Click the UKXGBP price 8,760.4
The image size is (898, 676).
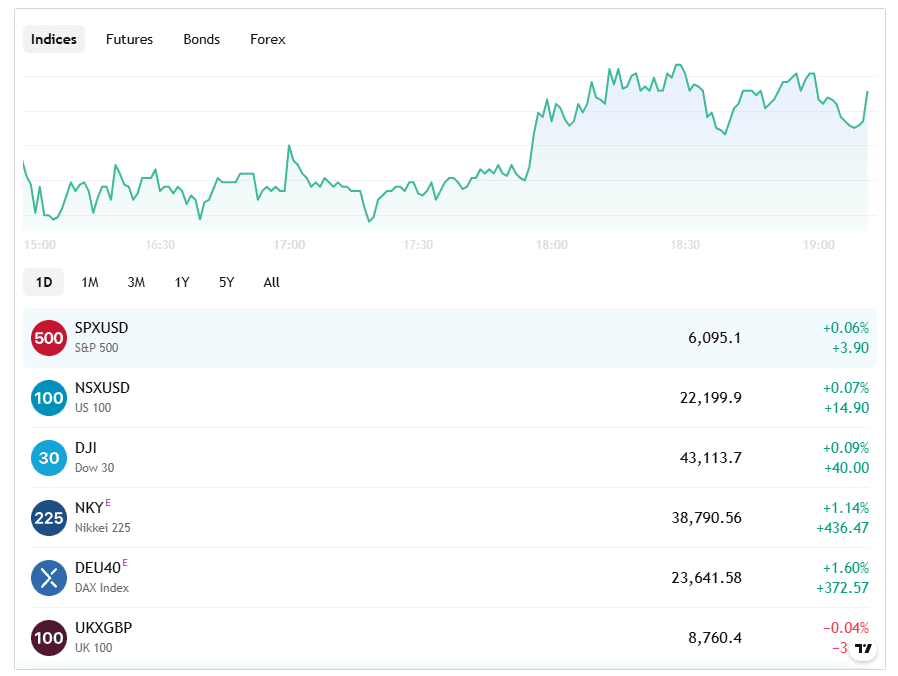tap(715, 638)
